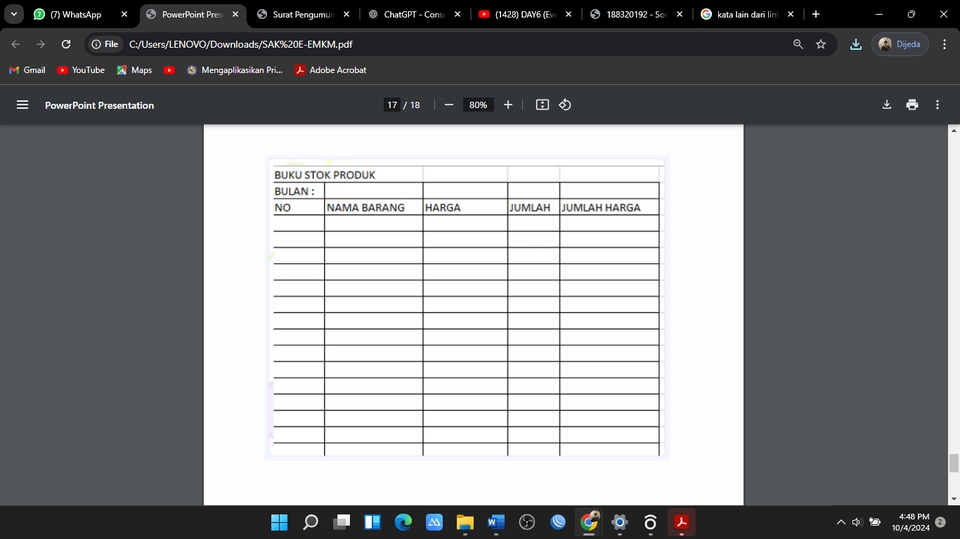This screenshot has width=960, height=539.
Task: Open the Dijeda profile button
Action: [899, 44]
